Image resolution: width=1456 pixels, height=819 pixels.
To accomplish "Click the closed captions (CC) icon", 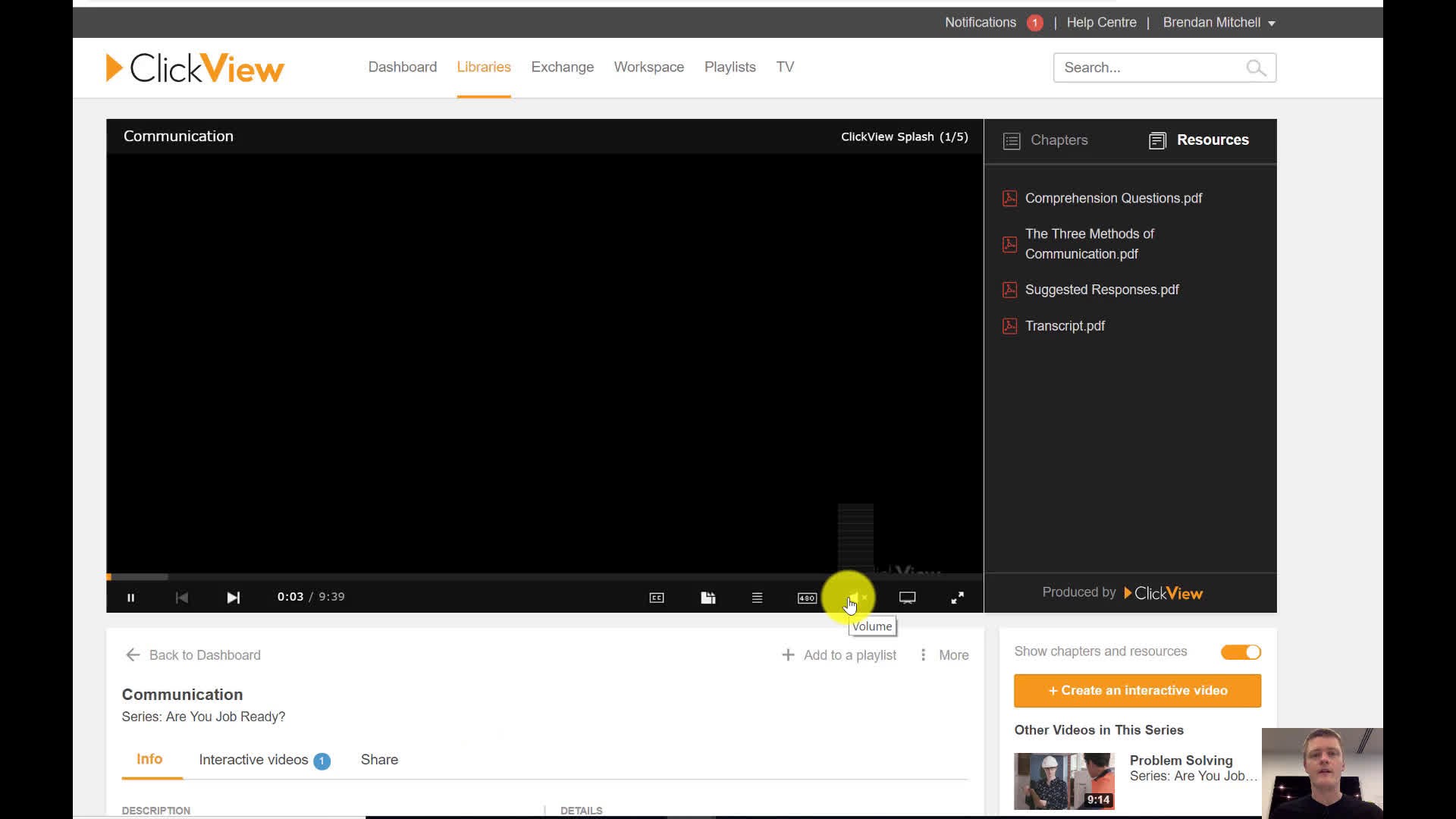I will click(x=657, y=597).
